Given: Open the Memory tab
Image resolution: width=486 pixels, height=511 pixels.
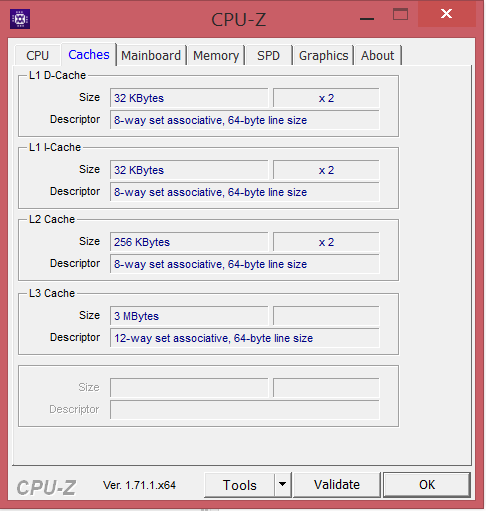Looking at the screenshot, I should tap(216, 56).
